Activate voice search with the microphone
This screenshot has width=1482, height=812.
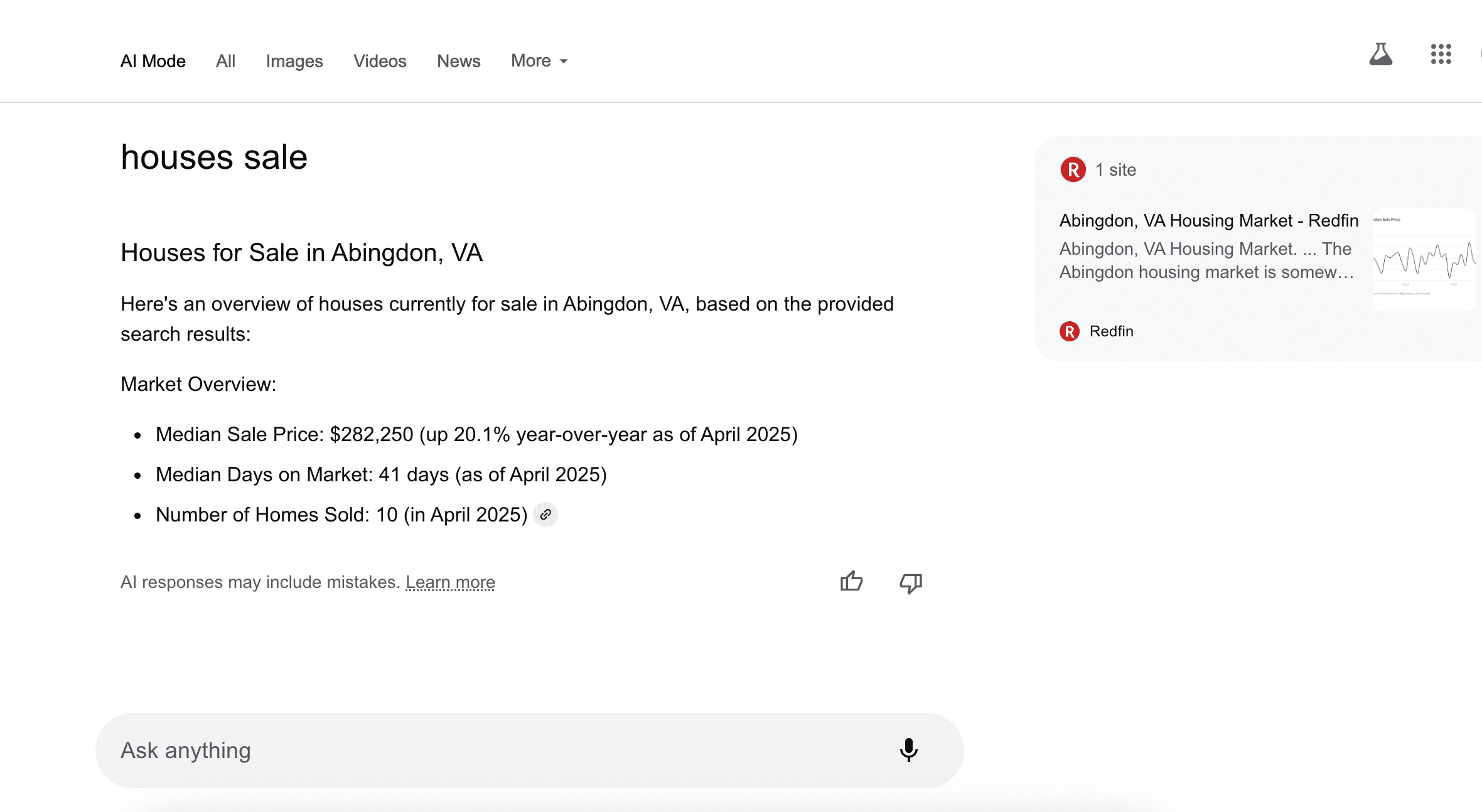(908, 750)
